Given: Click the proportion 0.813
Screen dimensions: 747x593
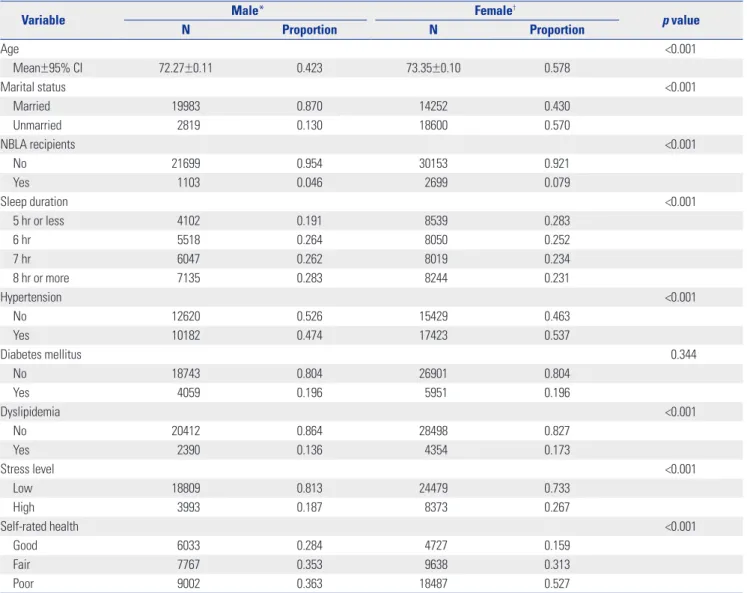Looking at the screenshot, I should [309, 488].
